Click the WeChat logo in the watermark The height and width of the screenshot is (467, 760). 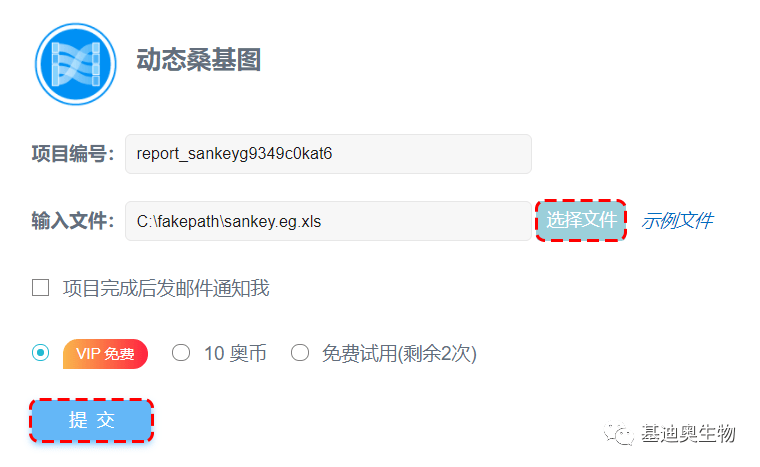(618, 433)
